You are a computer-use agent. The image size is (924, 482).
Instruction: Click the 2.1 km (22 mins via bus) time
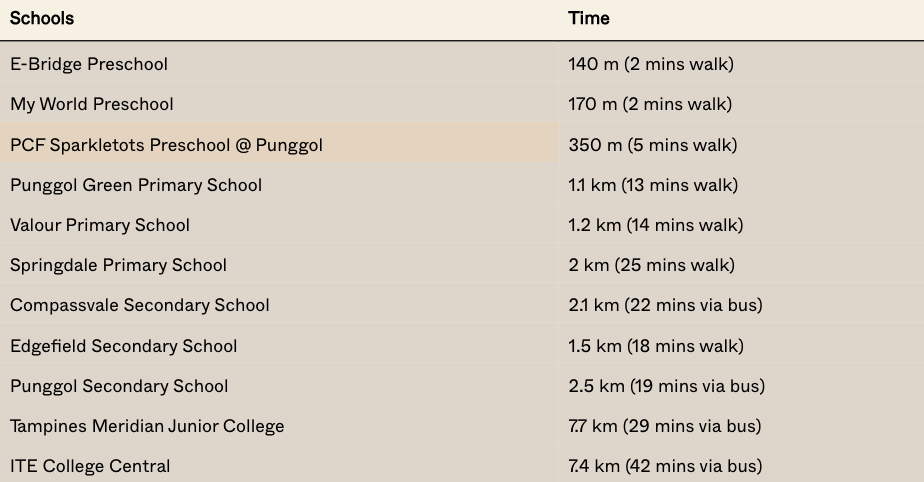click(665, 305)
